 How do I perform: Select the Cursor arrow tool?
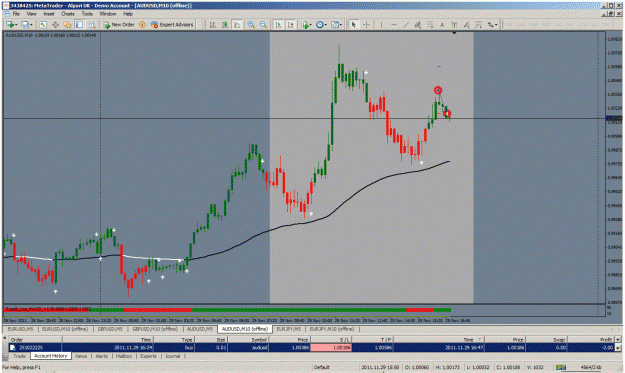pos(354,25)
